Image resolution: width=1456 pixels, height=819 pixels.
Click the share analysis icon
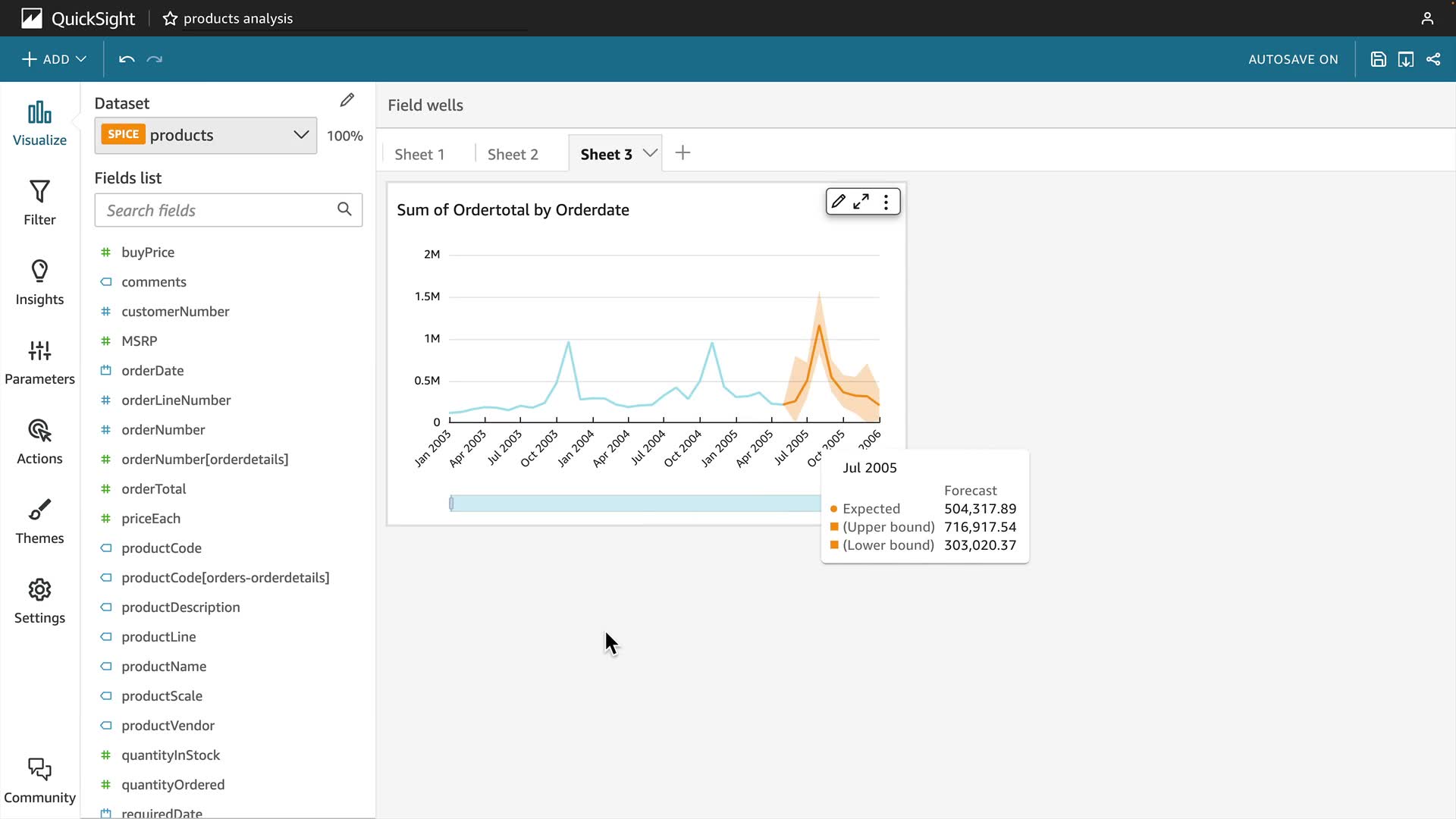click(x=1432, y=59)
